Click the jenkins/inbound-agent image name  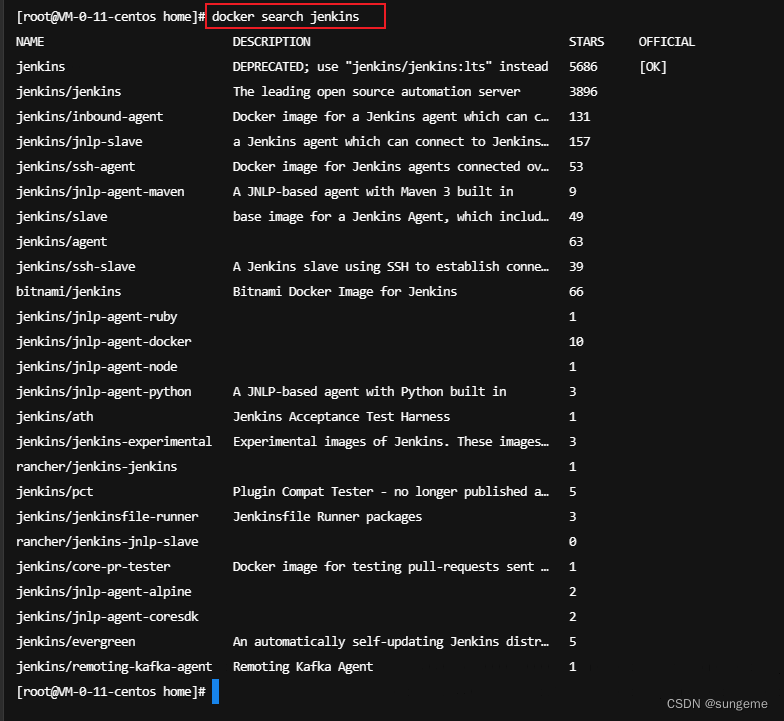coord(90,117)
